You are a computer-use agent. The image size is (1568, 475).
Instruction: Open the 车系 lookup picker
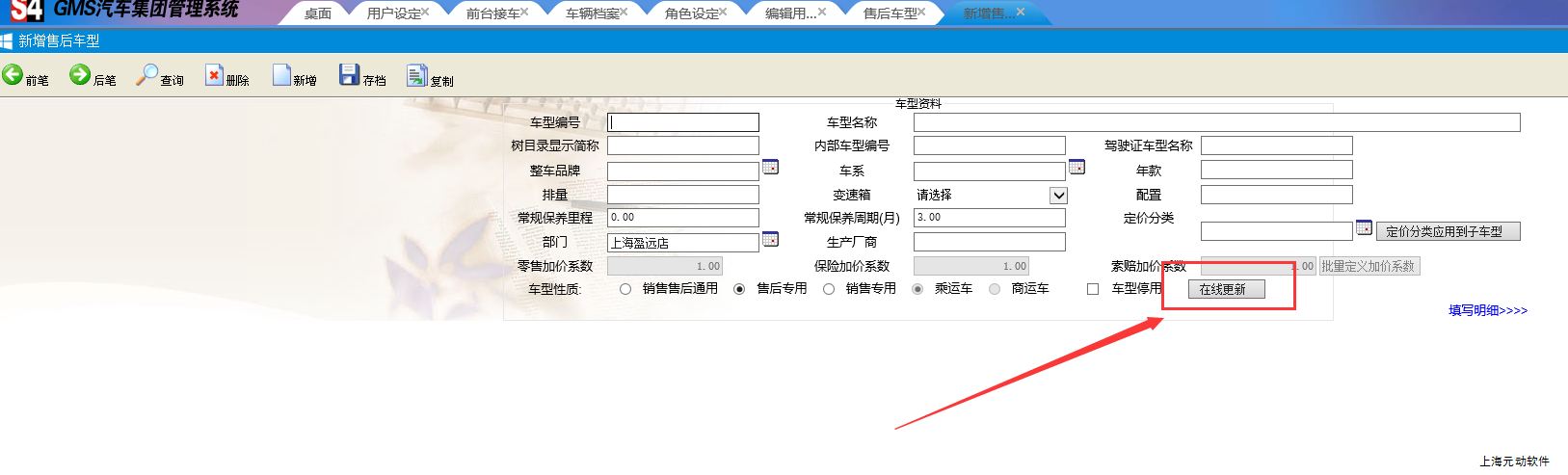(x=1076, y=168)
